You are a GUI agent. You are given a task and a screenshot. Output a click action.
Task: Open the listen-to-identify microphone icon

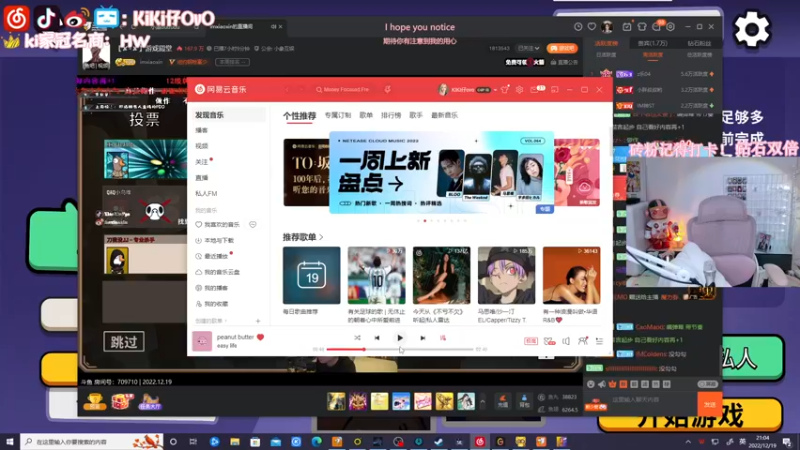(388, 89)
